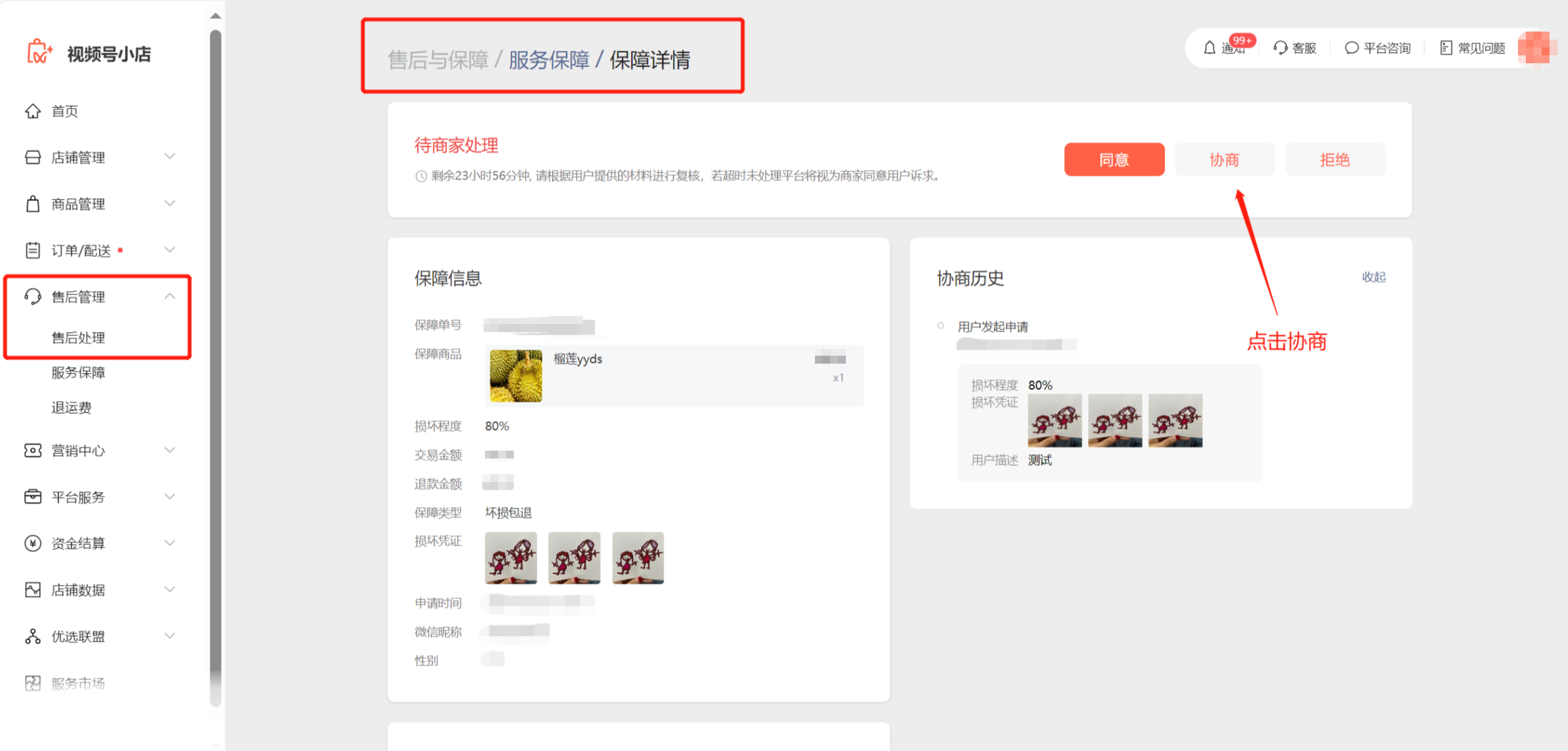Click the 协商 button
The image size is (1568, 751).
point(1224,159)
